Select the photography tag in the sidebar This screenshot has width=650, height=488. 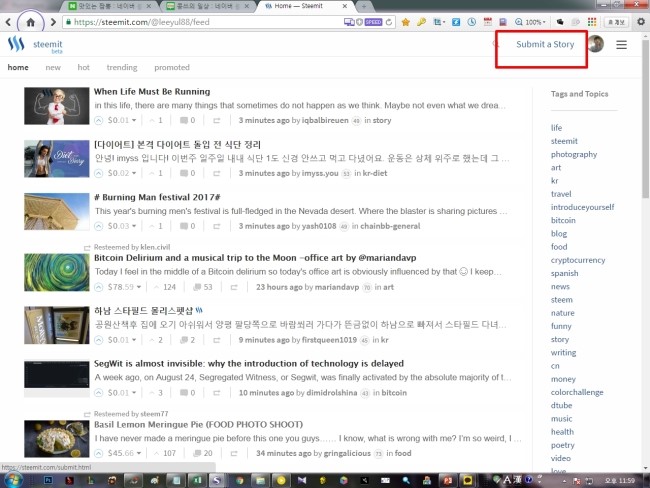tap(573, 154)
